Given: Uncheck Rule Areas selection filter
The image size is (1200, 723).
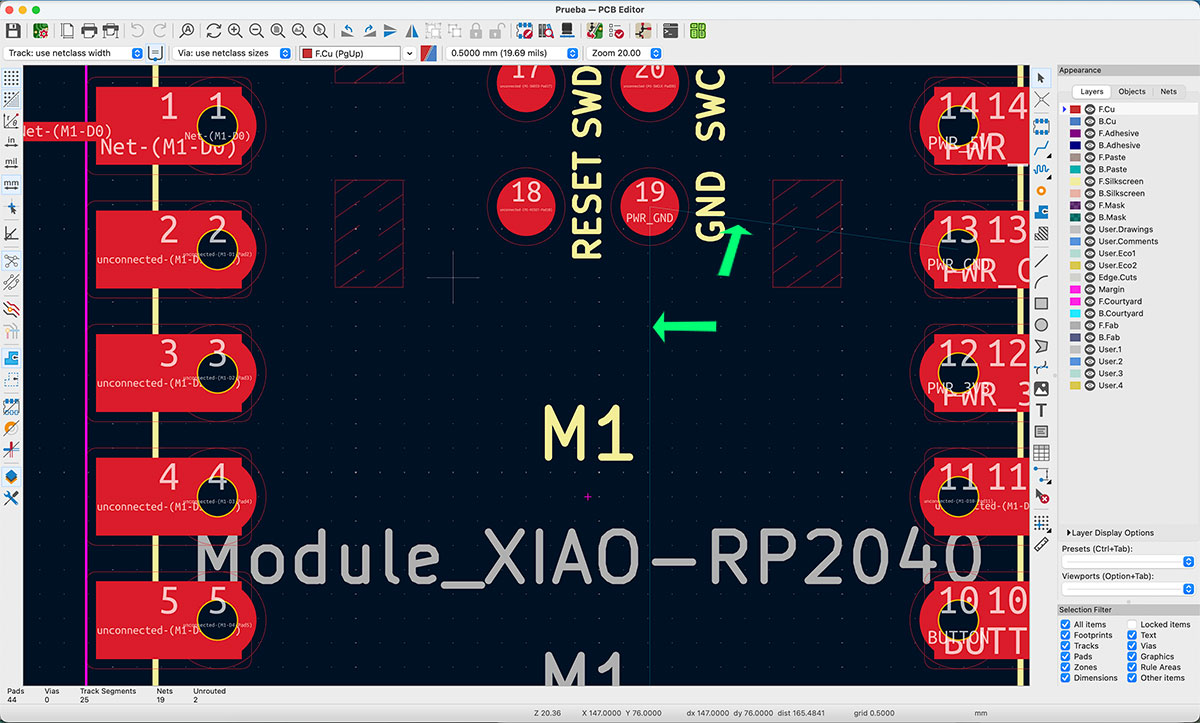Looking at the screenshot, I should [x=1132, y=667].
